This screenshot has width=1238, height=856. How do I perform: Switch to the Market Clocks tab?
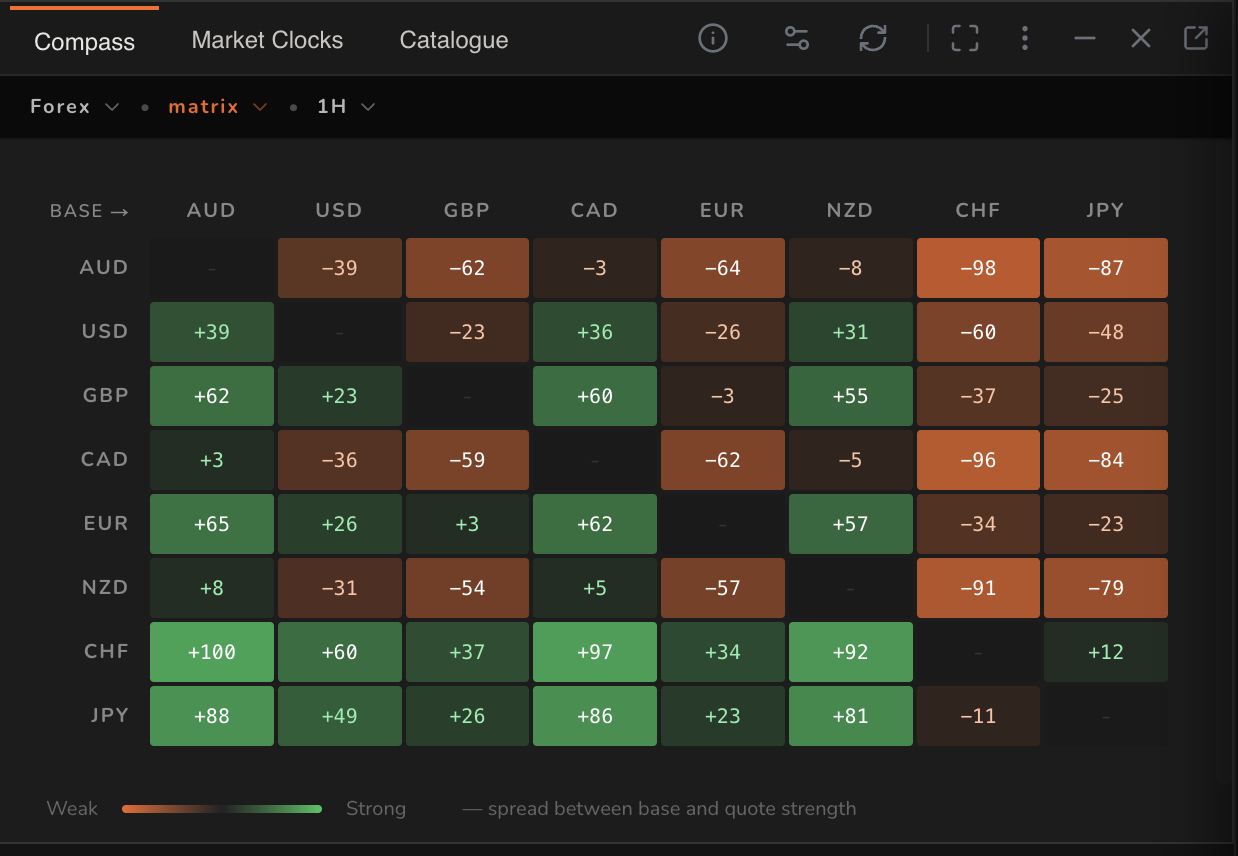tap(267, 41)
